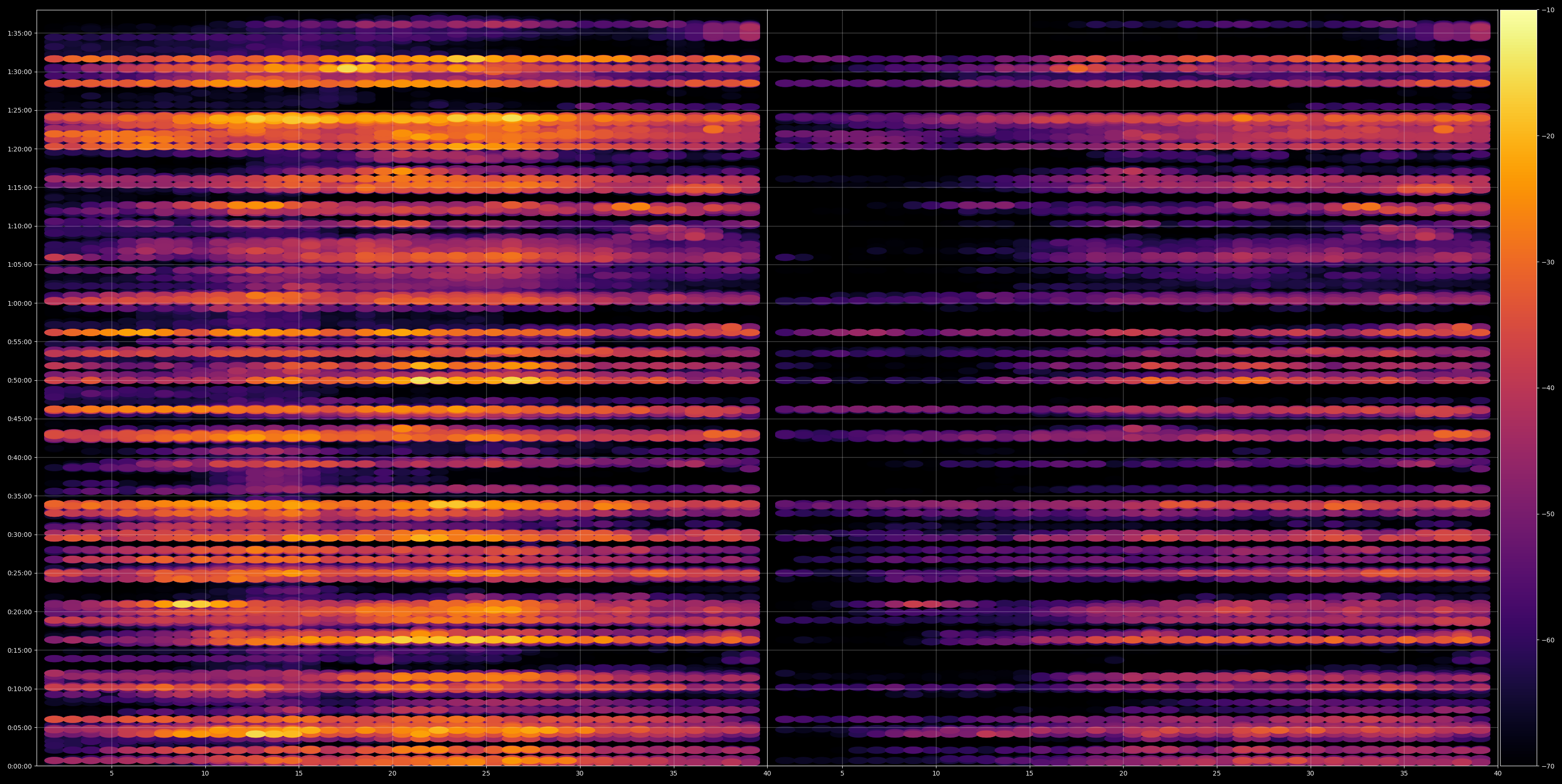Select the −40 colorbar tick label
Viewport: 1562px width, 784px height.
(x=1548, y=388)
